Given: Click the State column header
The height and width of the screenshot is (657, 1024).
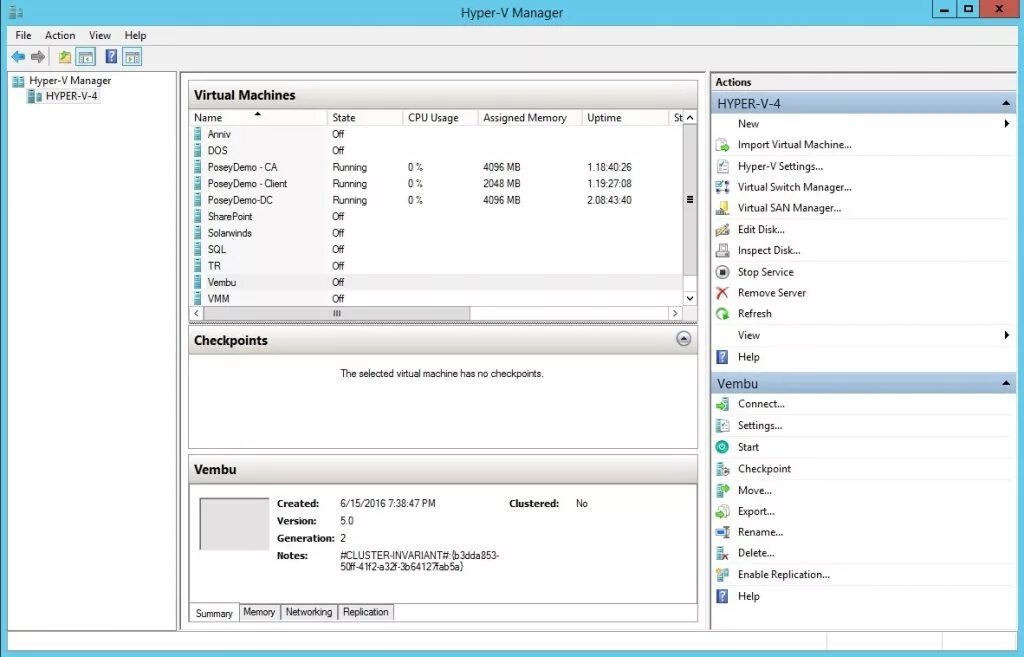Looking at the screenshot, I should coord(364,118).
